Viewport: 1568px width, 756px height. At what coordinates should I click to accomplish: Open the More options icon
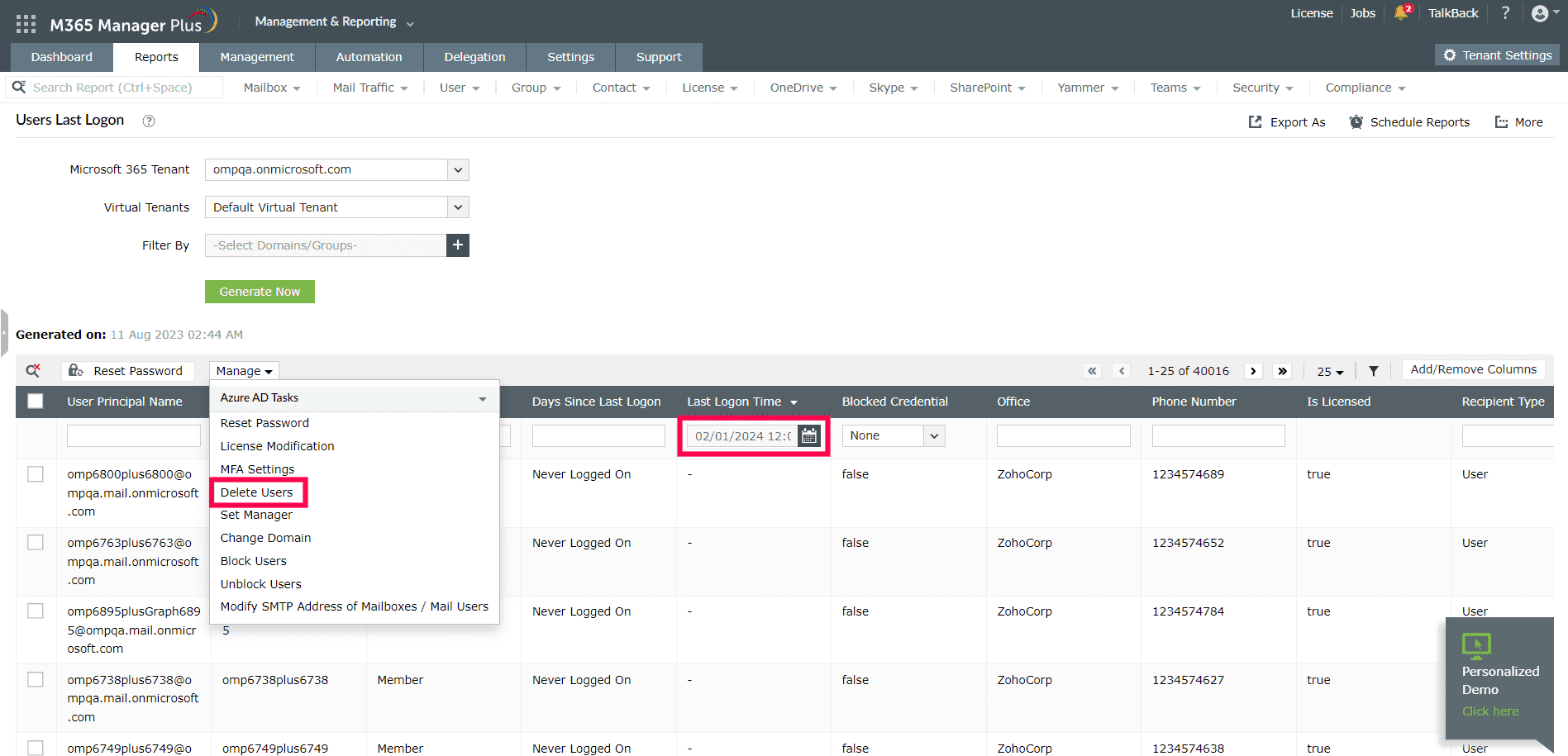pyautogui.click(x=1501, y=122)
